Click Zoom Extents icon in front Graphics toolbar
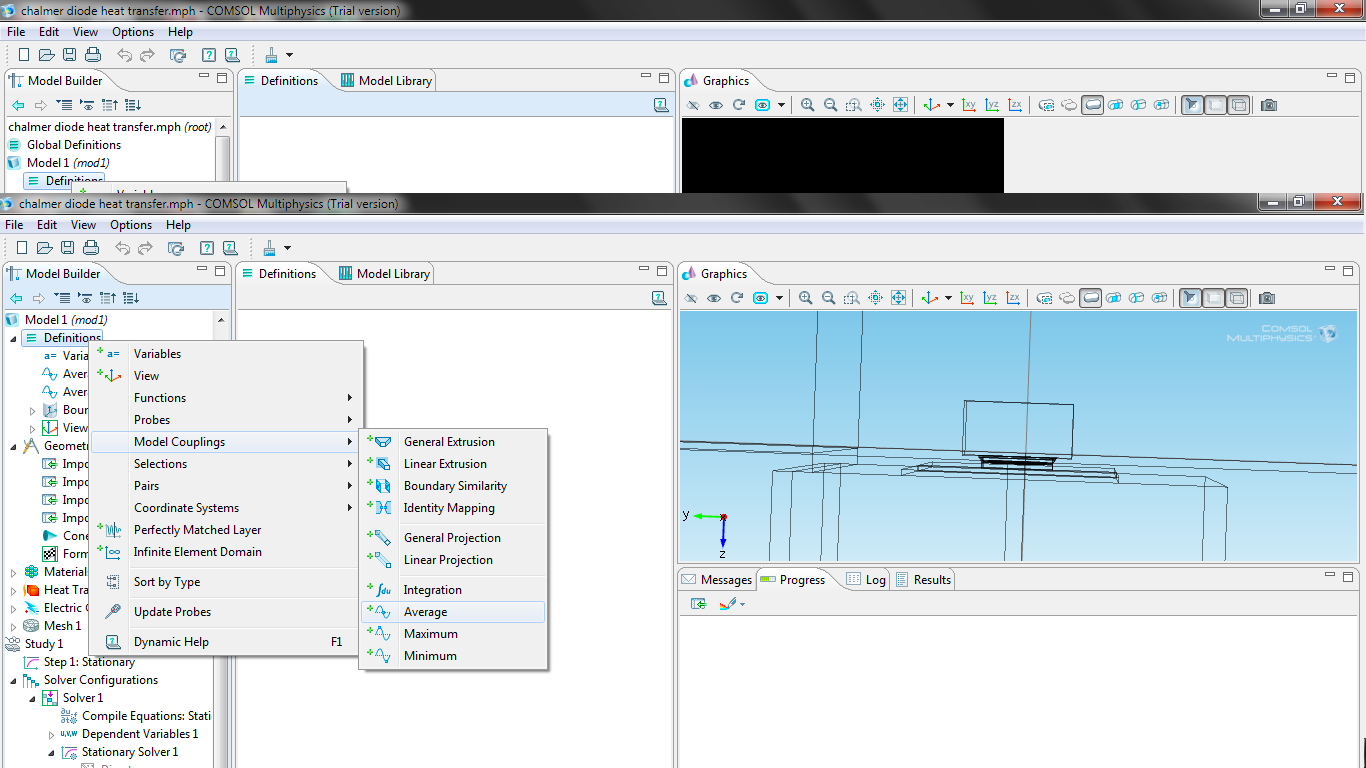Screen dimensions: 1366x768 [875, 298]
